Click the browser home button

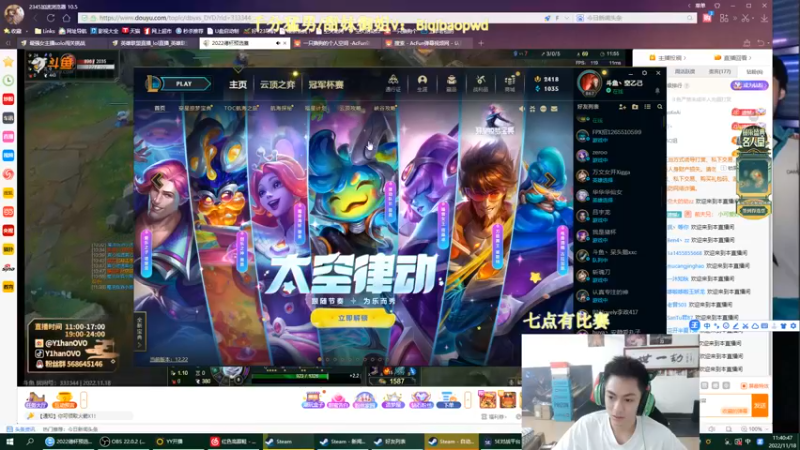(66, 18)
